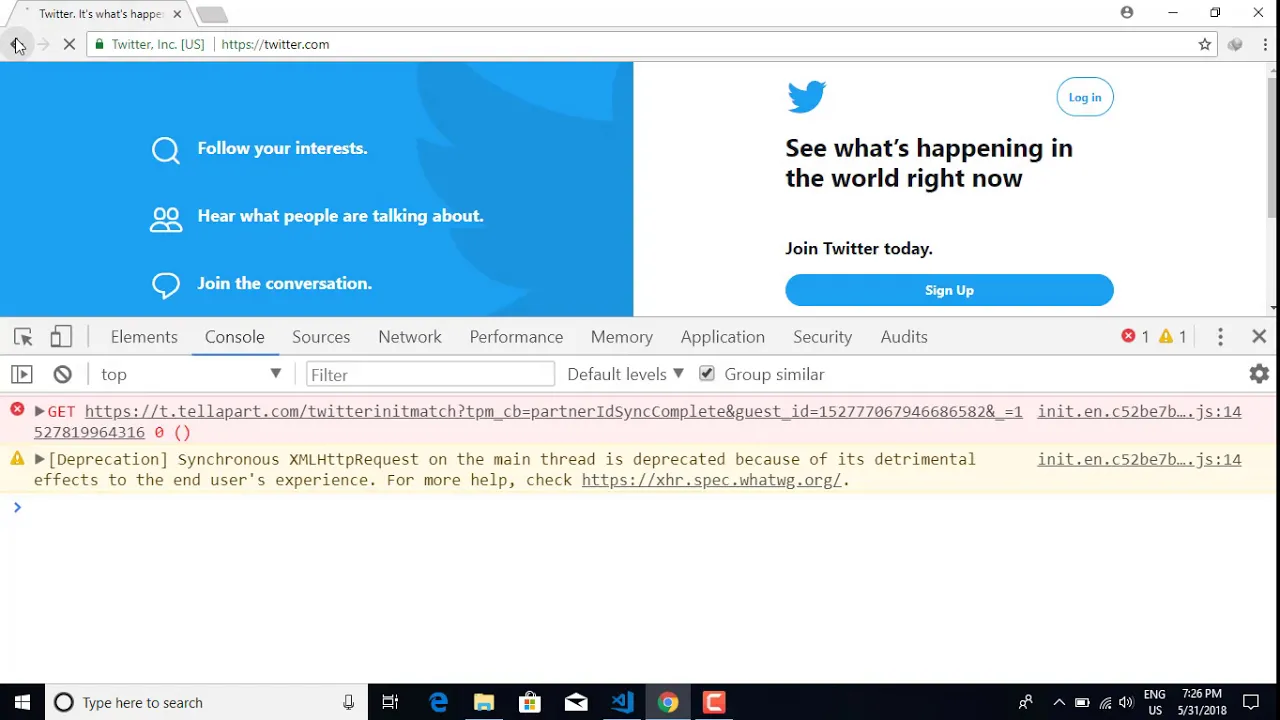Open the Default levels dropdown
This screenshot has height=720, width=1280.
(625, 374)
